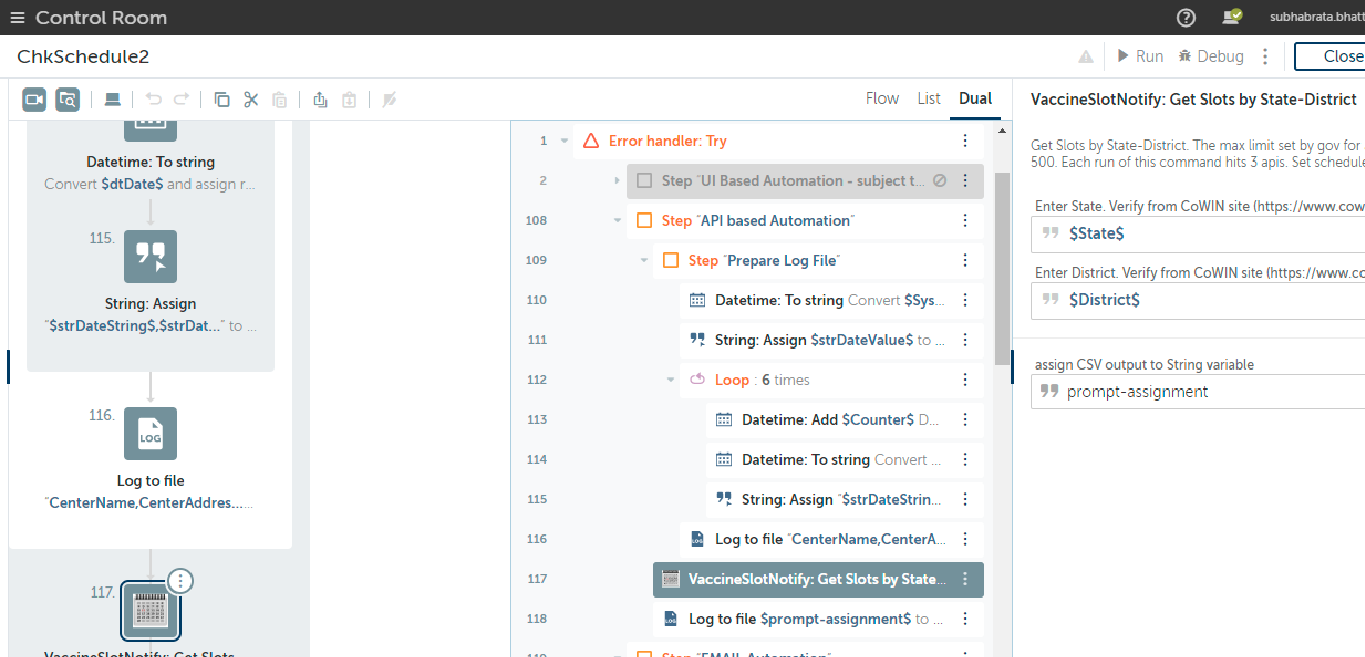
Task: Click the $State$ input field
Action: tap(1200, 233)
